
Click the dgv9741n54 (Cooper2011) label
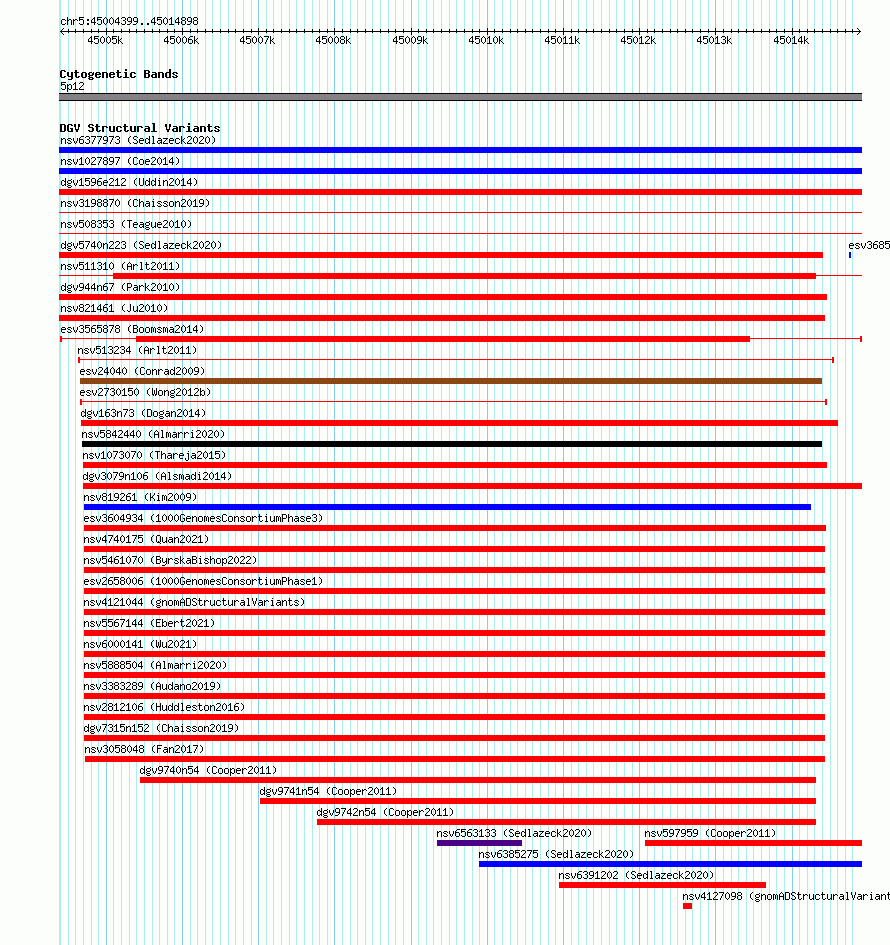tap(328, 791)
